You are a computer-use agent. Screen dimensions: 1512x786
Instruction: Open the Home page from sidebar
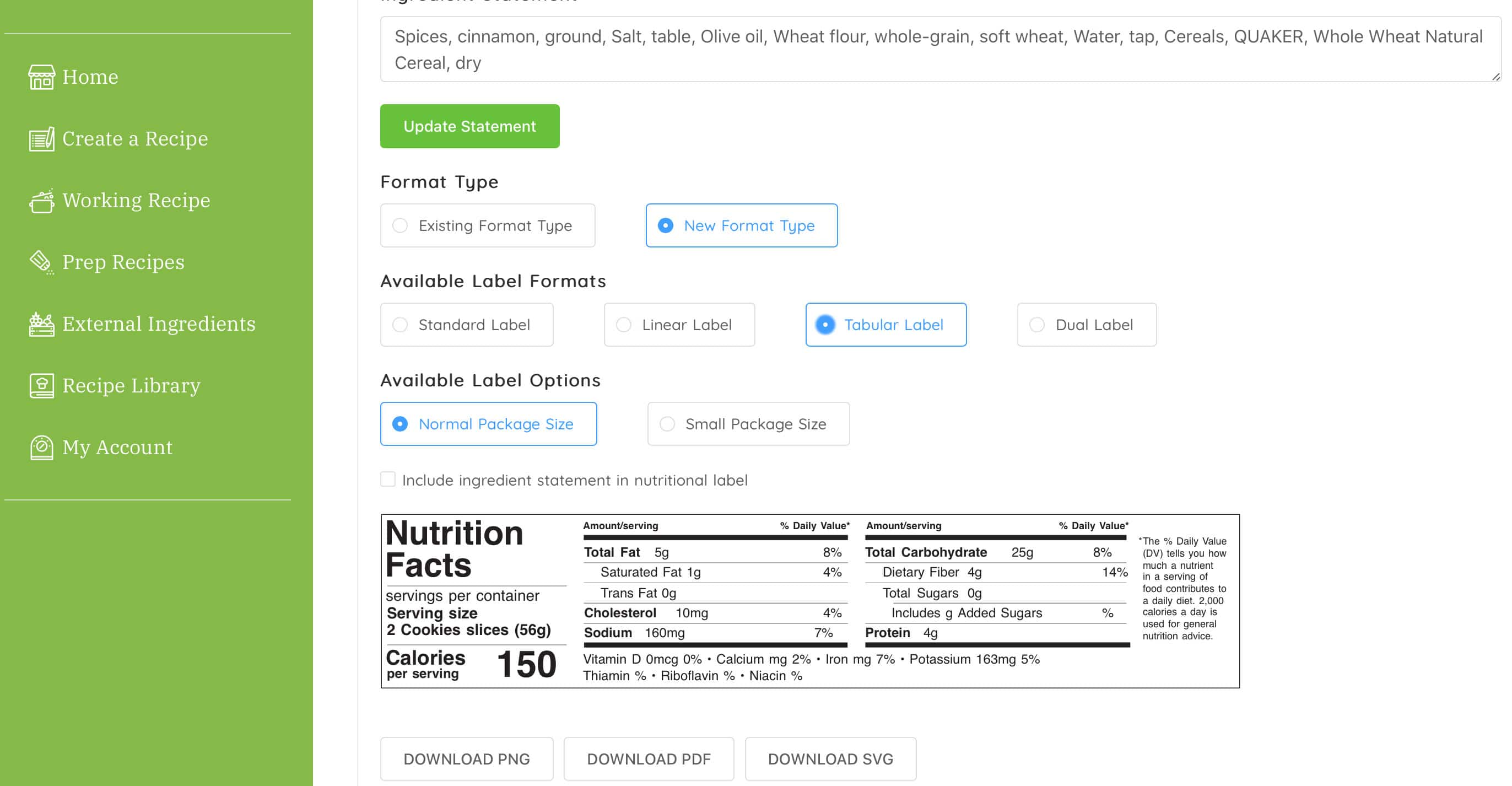[x=89, y=76]
